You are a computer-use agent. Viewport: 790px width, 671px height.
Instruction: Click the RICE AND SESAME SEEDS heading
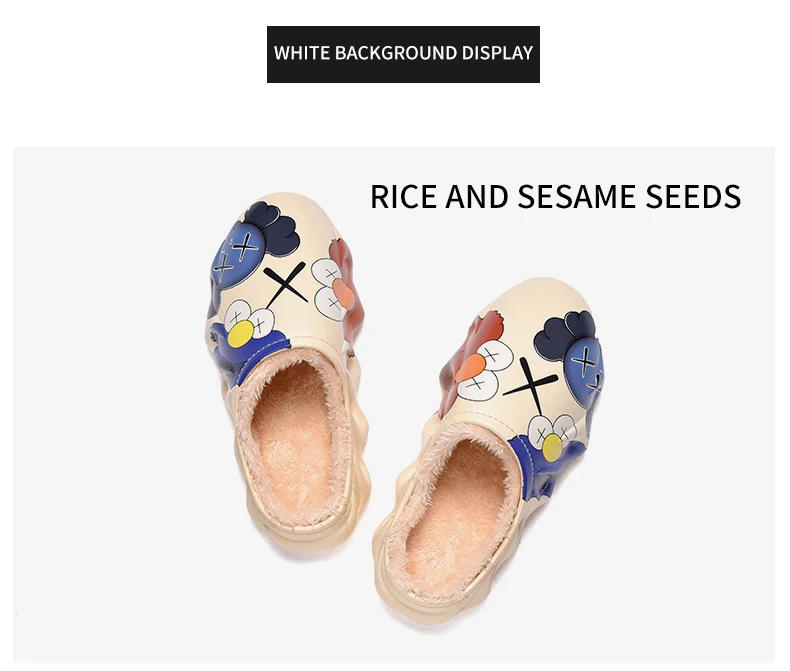(555, 196)
